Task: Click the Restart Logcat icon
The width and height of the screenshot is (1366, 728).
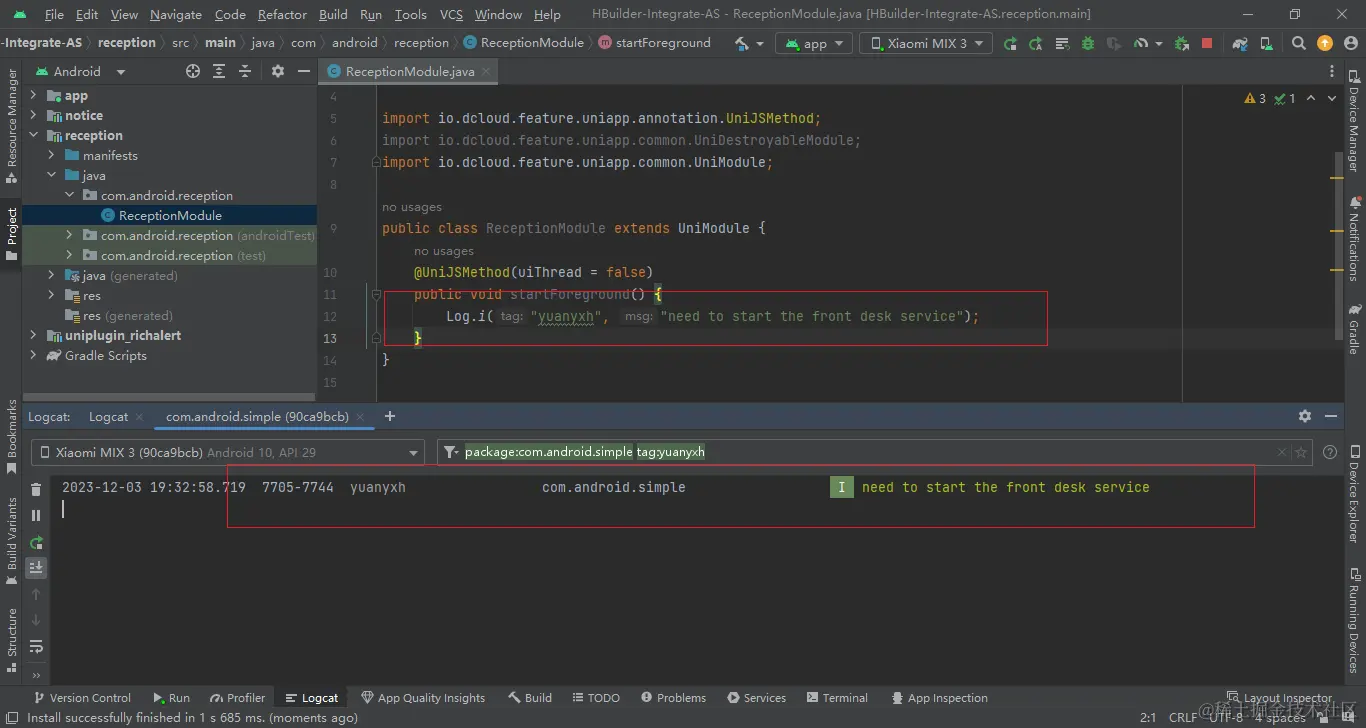Action: pos(36,542)
